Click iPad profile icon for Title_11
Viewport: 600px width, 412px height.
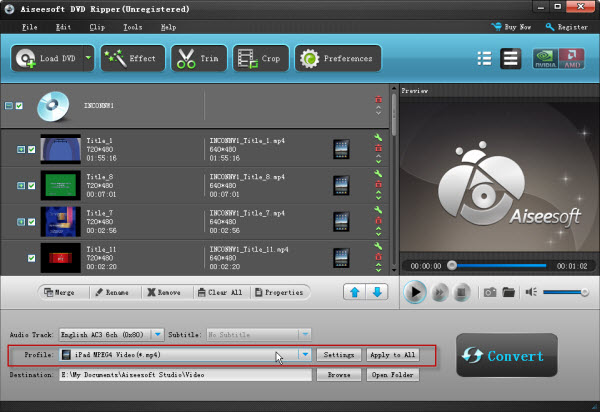pos(341,258)
